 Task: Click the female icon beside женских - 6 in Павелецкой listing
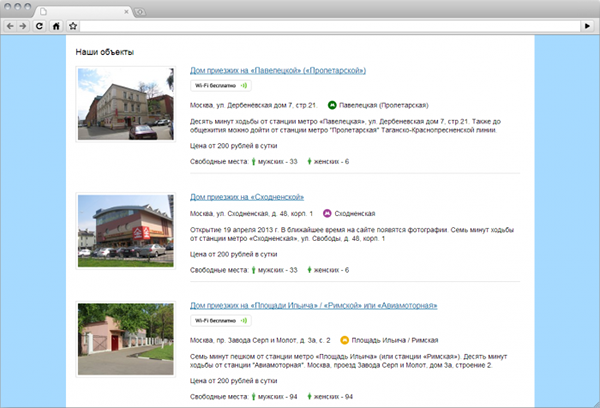[309, 162]
